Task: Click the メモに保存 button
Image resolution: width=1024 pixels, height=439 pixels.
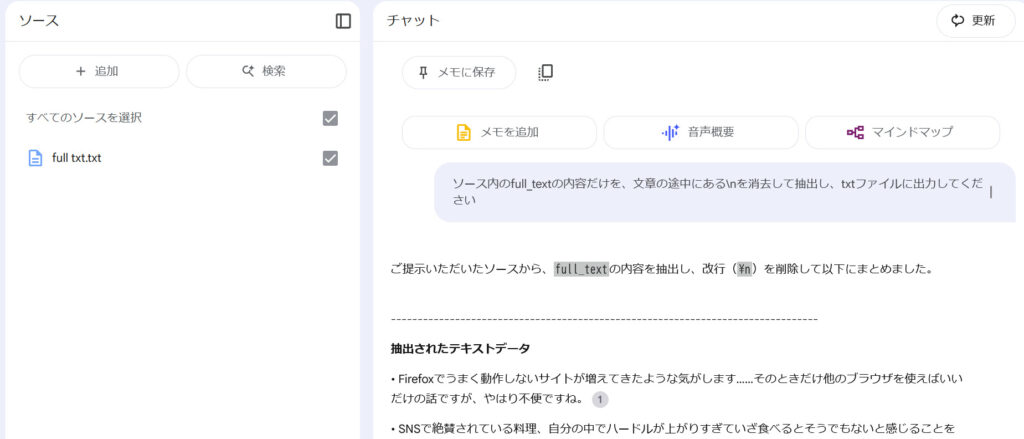Action: coord(459,73)
